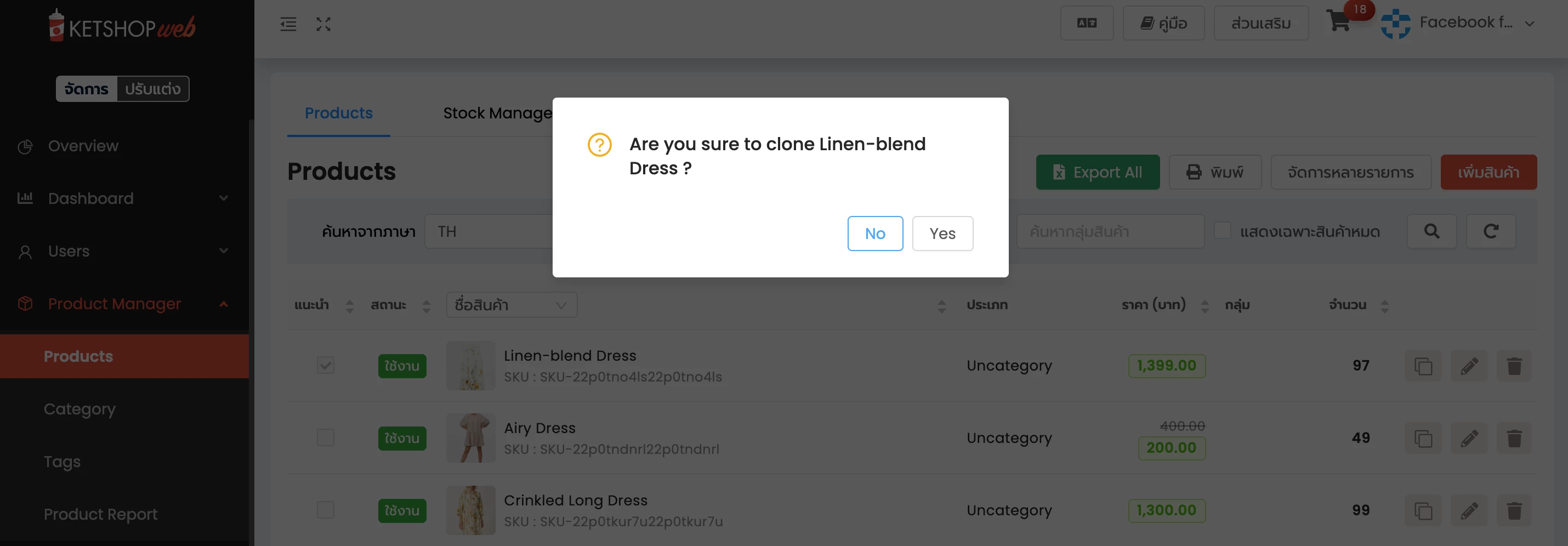Click the refresh reload button
Image resolution: width=1568 pixels, height=546 pixels.
click(x=1491, y=231)
